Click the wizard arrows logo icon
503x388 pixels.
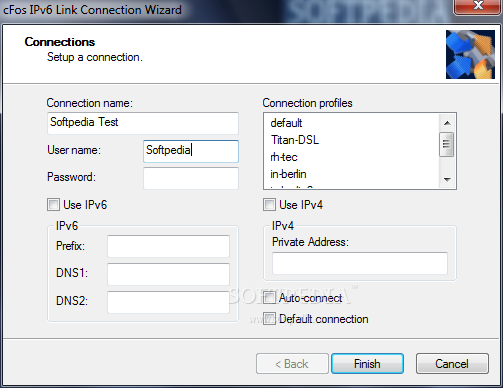pos(470,54)
